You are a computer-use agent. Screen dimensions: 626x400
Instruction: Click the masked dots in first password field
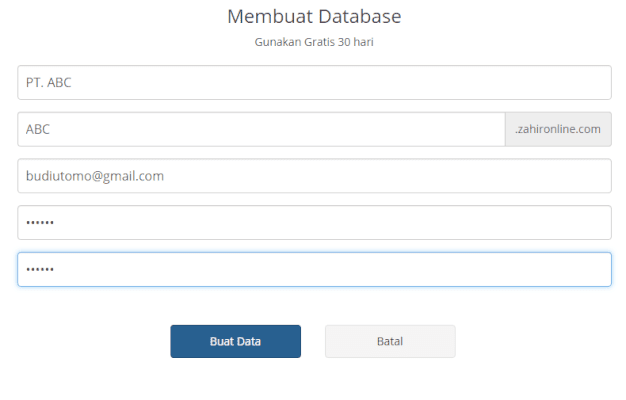pos(40,222)
